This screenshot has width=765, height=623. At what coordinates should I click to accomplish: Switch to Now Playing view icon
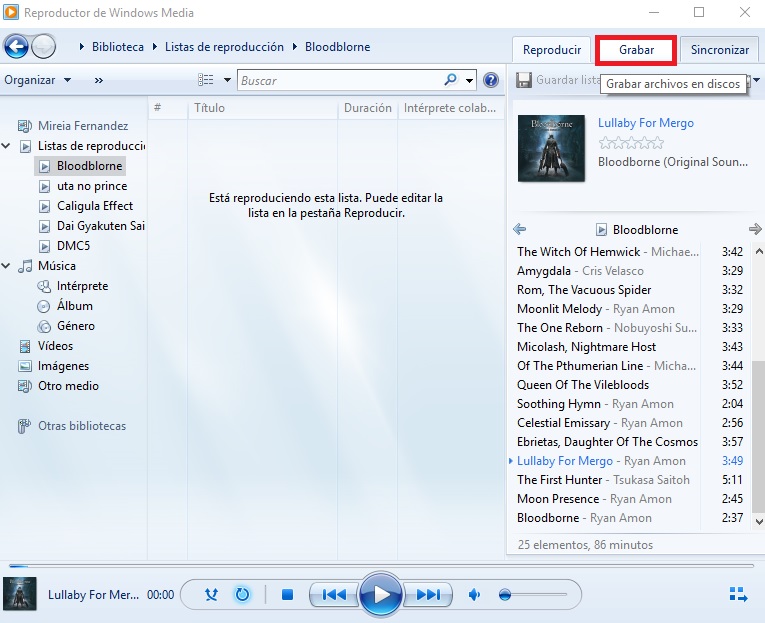click(738, 595)
